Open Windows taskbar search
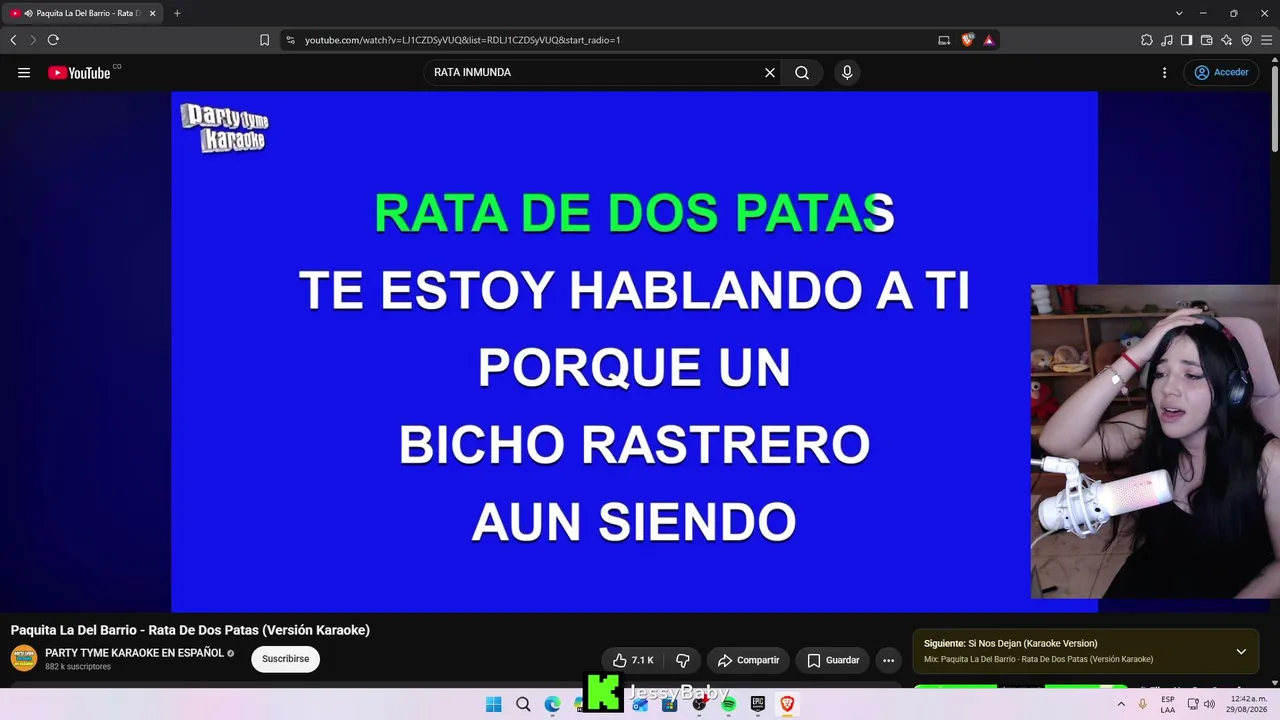This screenshot has height=720, width=1280. coord(523,704)
